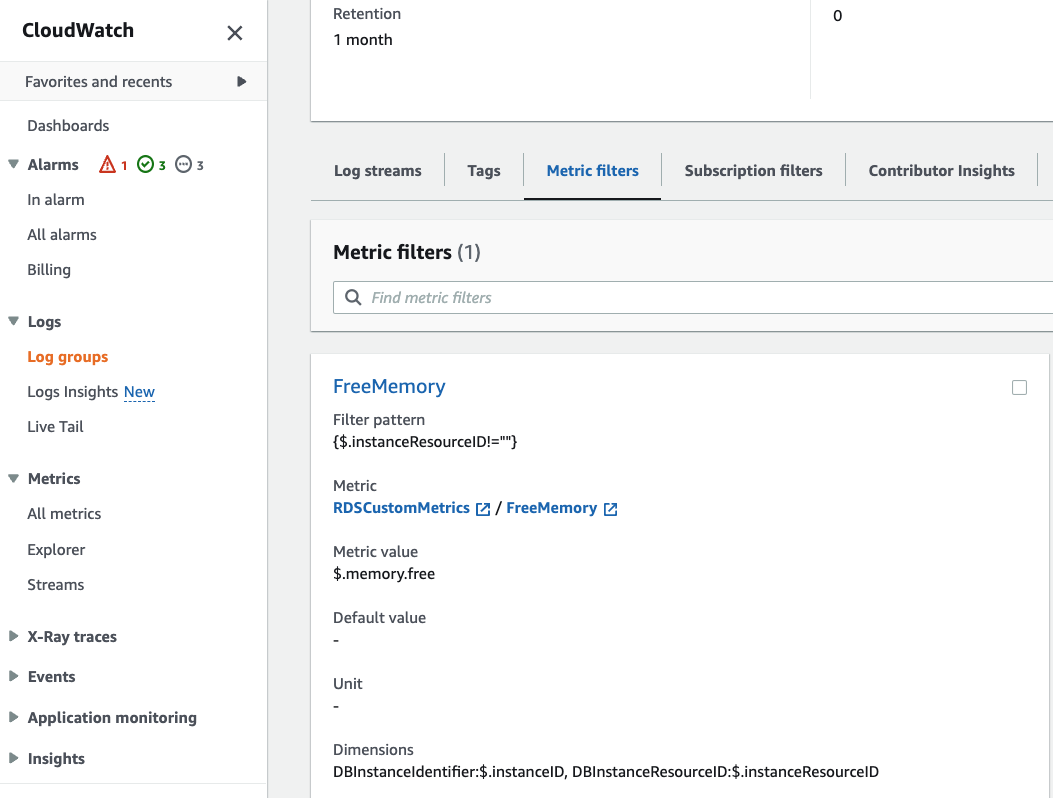
Task: Switch to the Tags tab
Action: pyautogui.click(x=484, y=171)
